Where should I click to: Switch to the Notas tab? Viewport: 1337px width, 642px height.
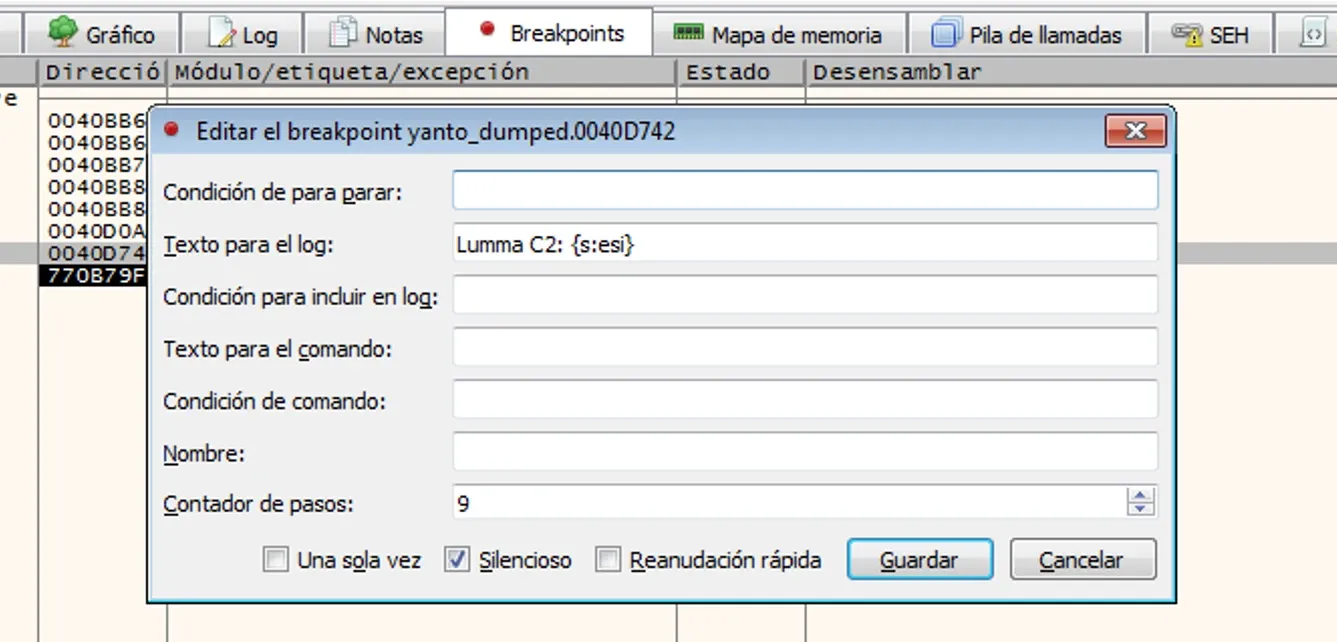(375, 34)
